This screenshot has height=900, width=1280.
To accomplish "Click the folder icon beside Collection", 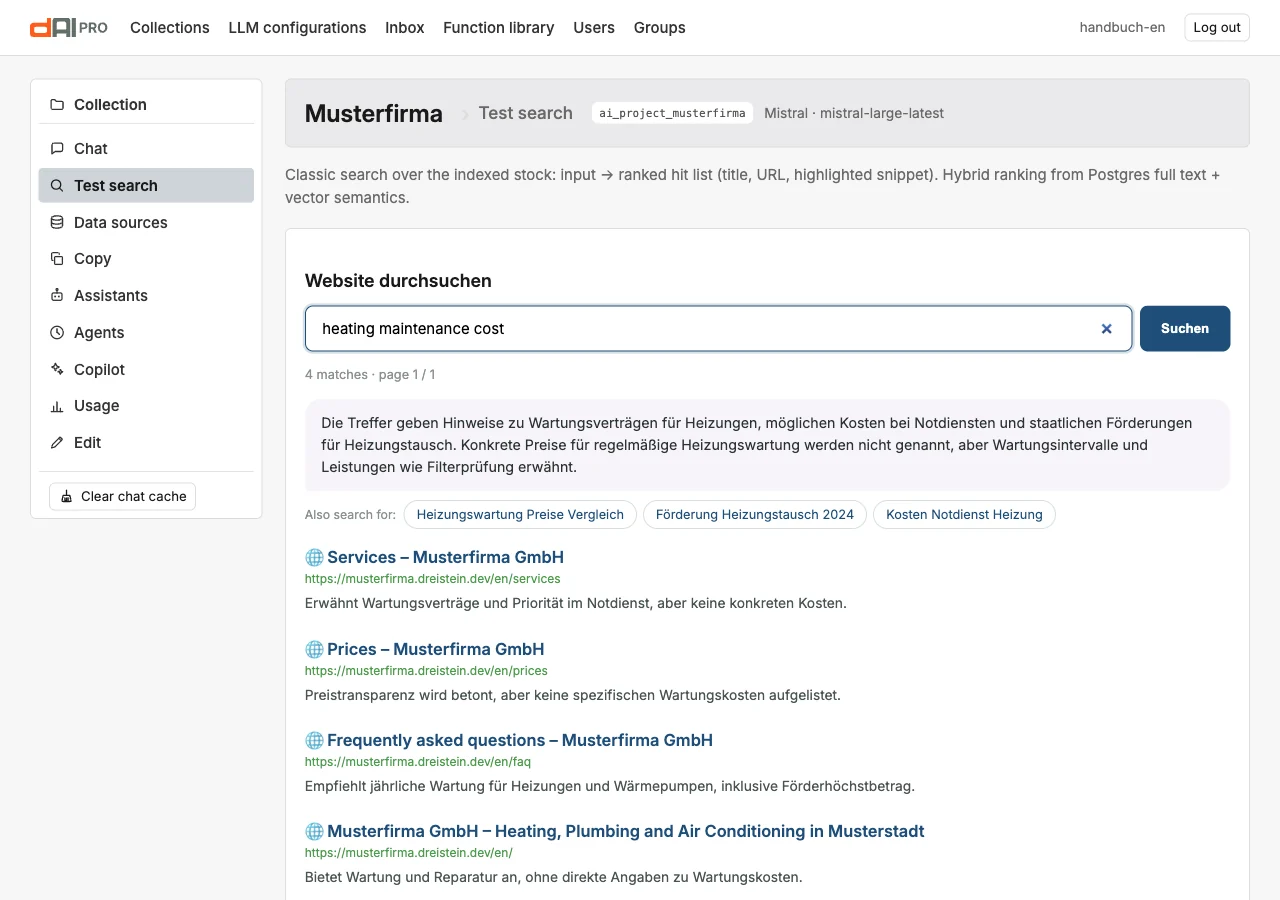I will [x=57, y=105].
